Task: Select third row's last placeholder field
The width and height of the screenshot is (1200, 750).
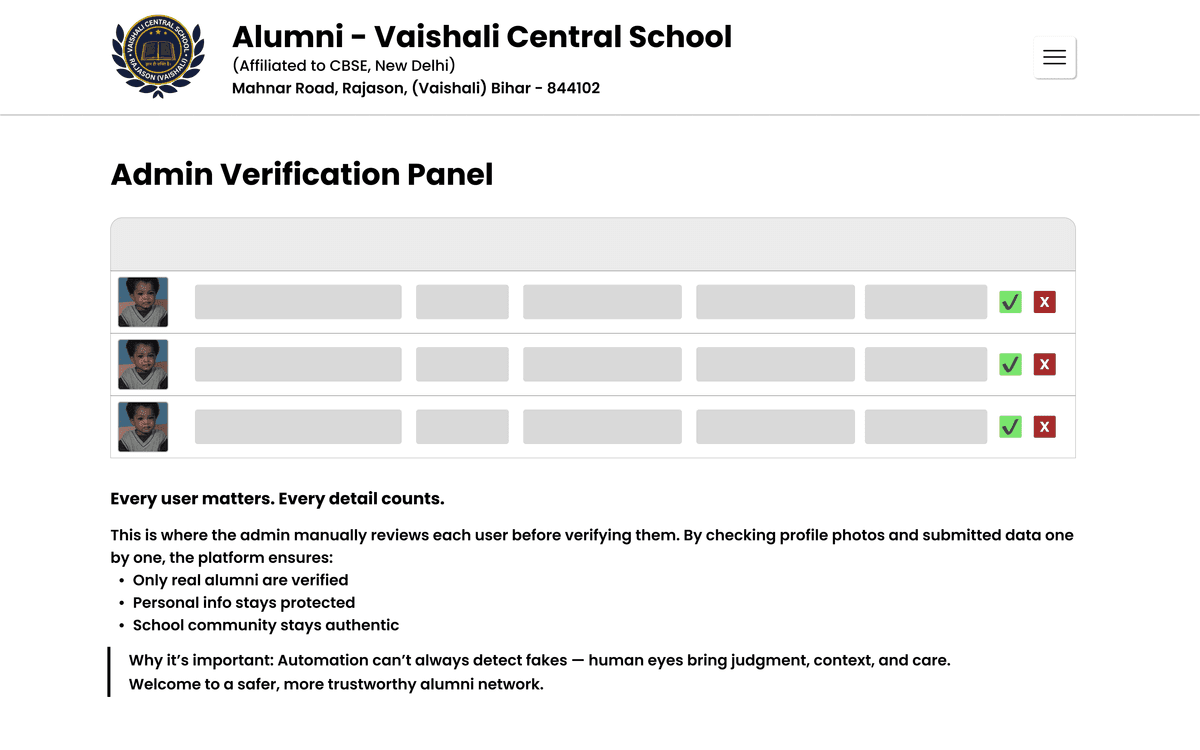Action: coord(925,427)
